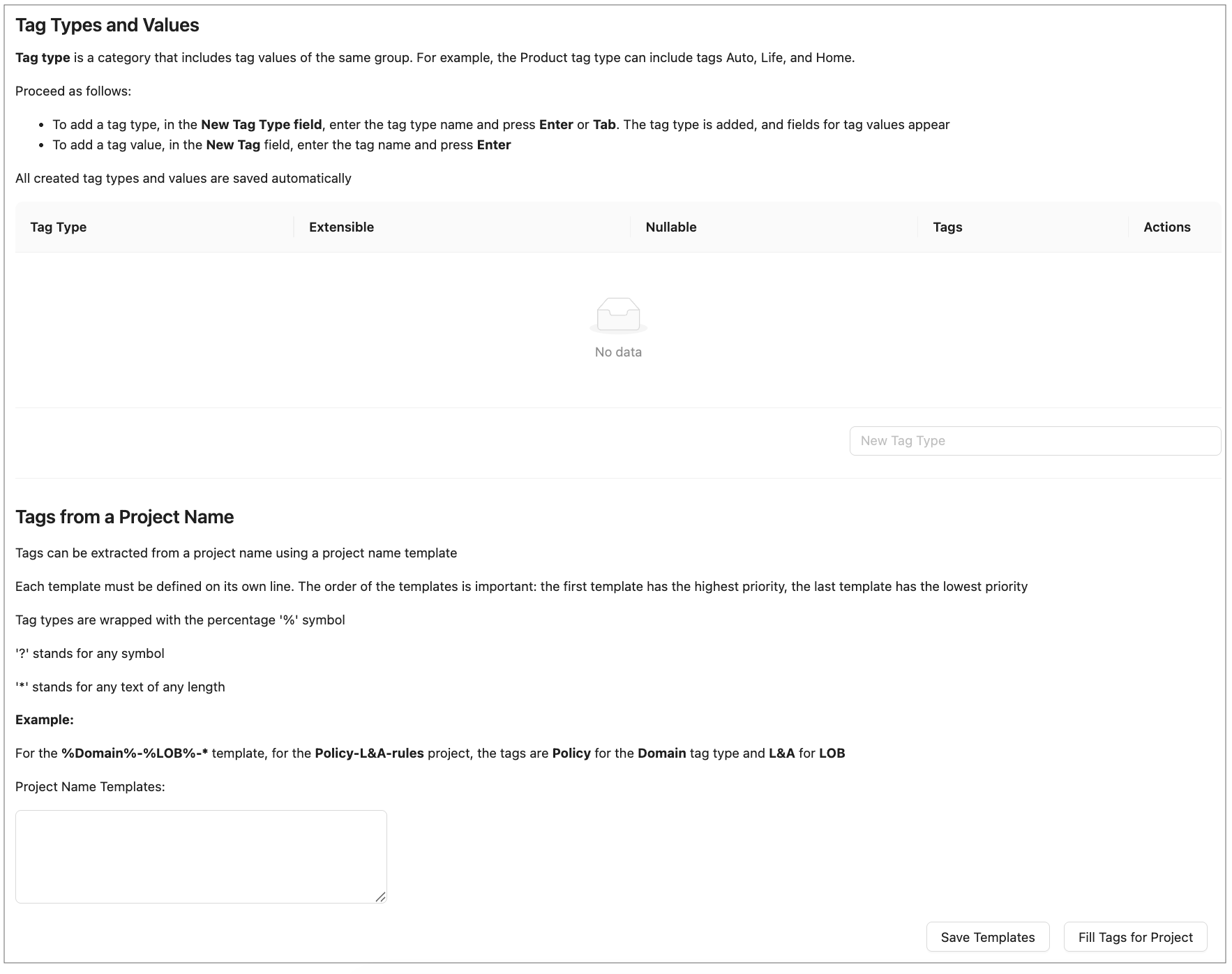The height and width of the screenshot is (974, 1232).
Task: Click the bold New Tag Type field text
Action: coord(261,125)
